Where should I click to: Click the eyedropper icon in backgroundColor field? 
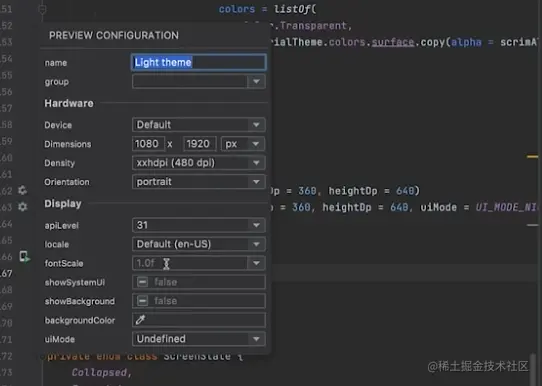[x=140, y=320]
